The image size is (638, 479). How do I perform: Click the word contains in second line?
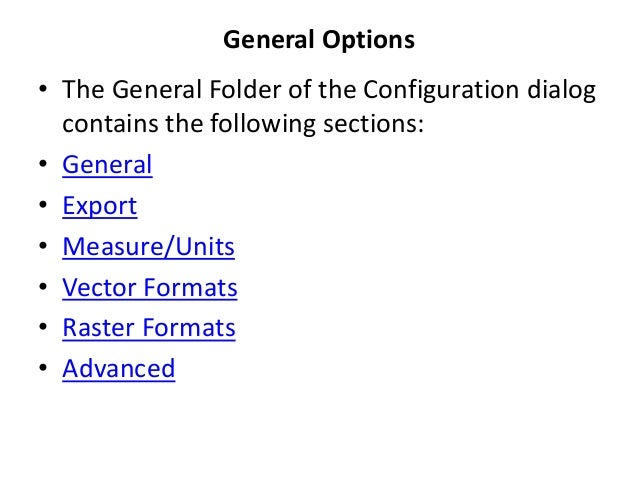(x=110, y=124)
